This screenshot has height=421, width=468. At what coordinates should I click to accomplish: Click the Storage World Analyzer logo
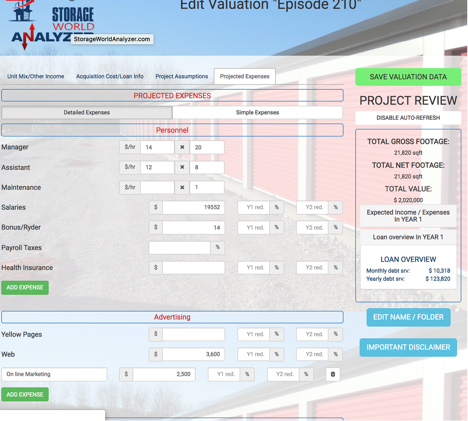point(52,25)
